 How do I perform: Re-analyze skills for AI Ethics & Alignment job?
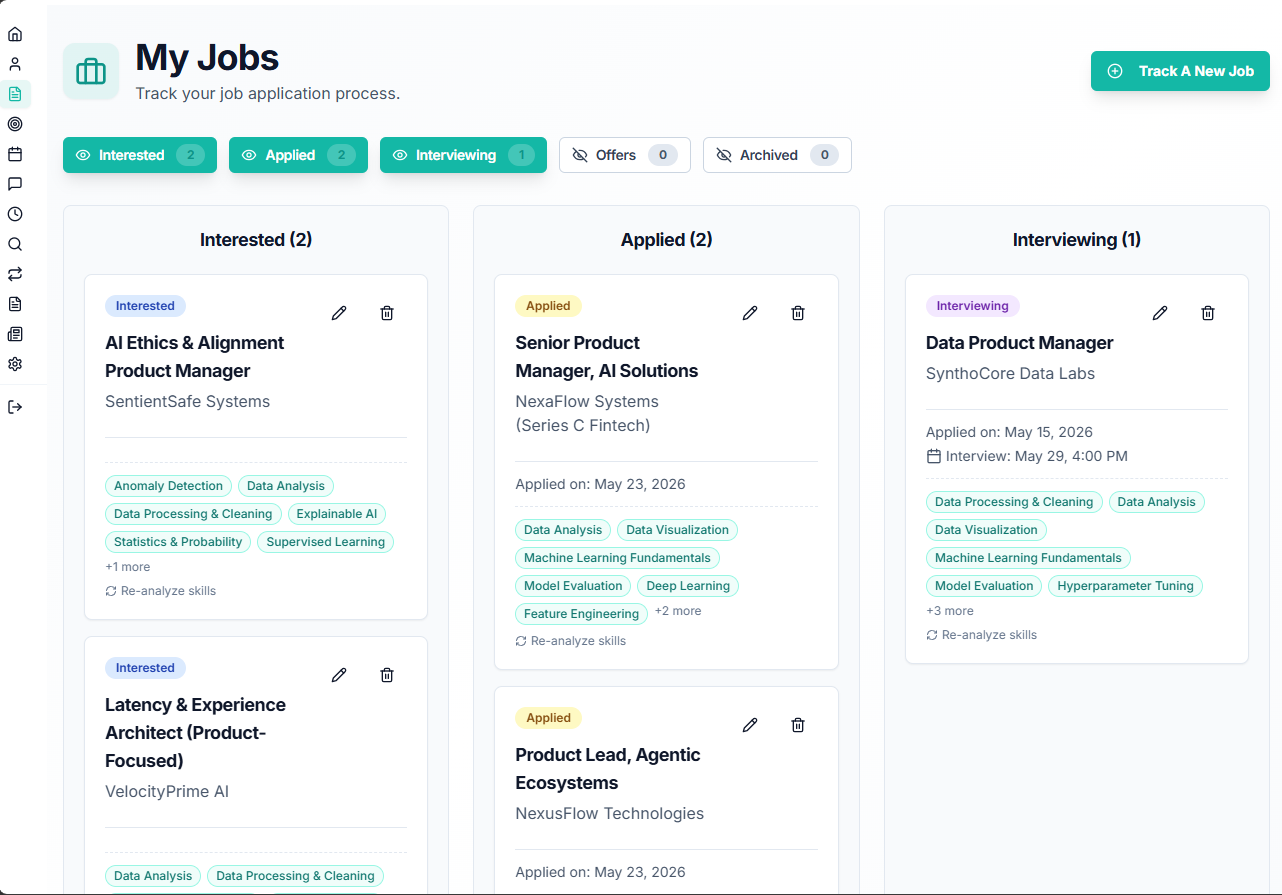coord(161,591)
